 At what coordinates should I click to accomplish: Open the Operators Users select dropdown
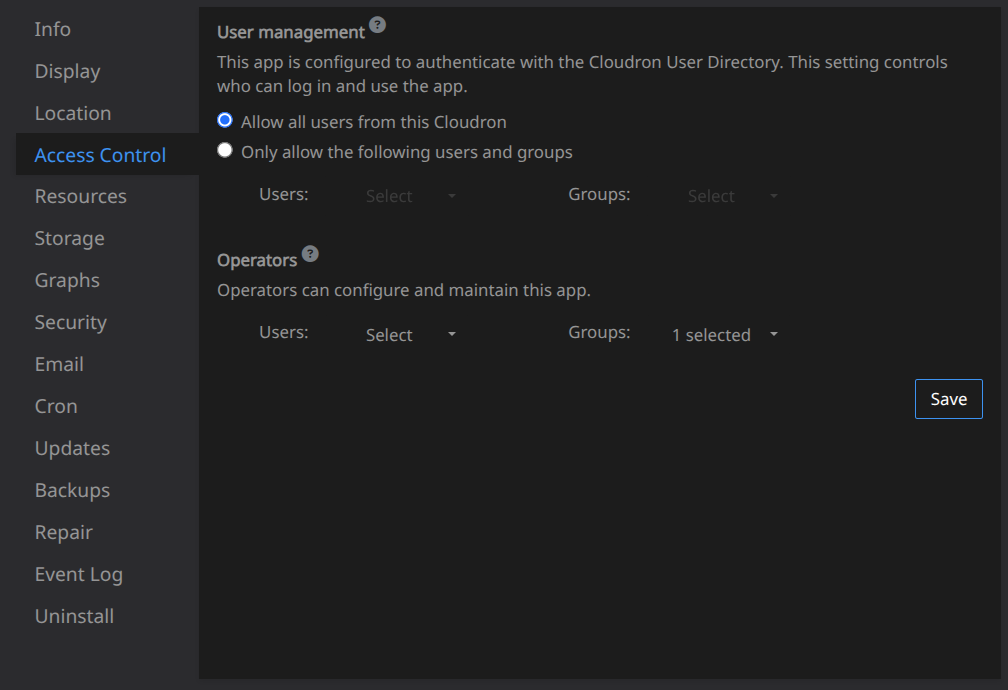(x=410, y=335)
